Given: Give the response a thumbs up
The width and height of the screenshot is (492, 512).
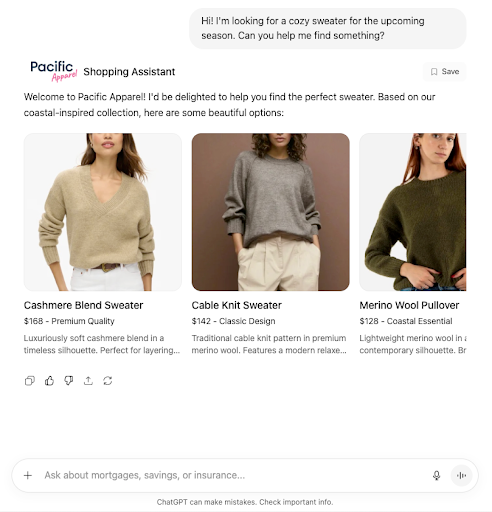Looking at the screenshot, I should (x=49, y=381).
